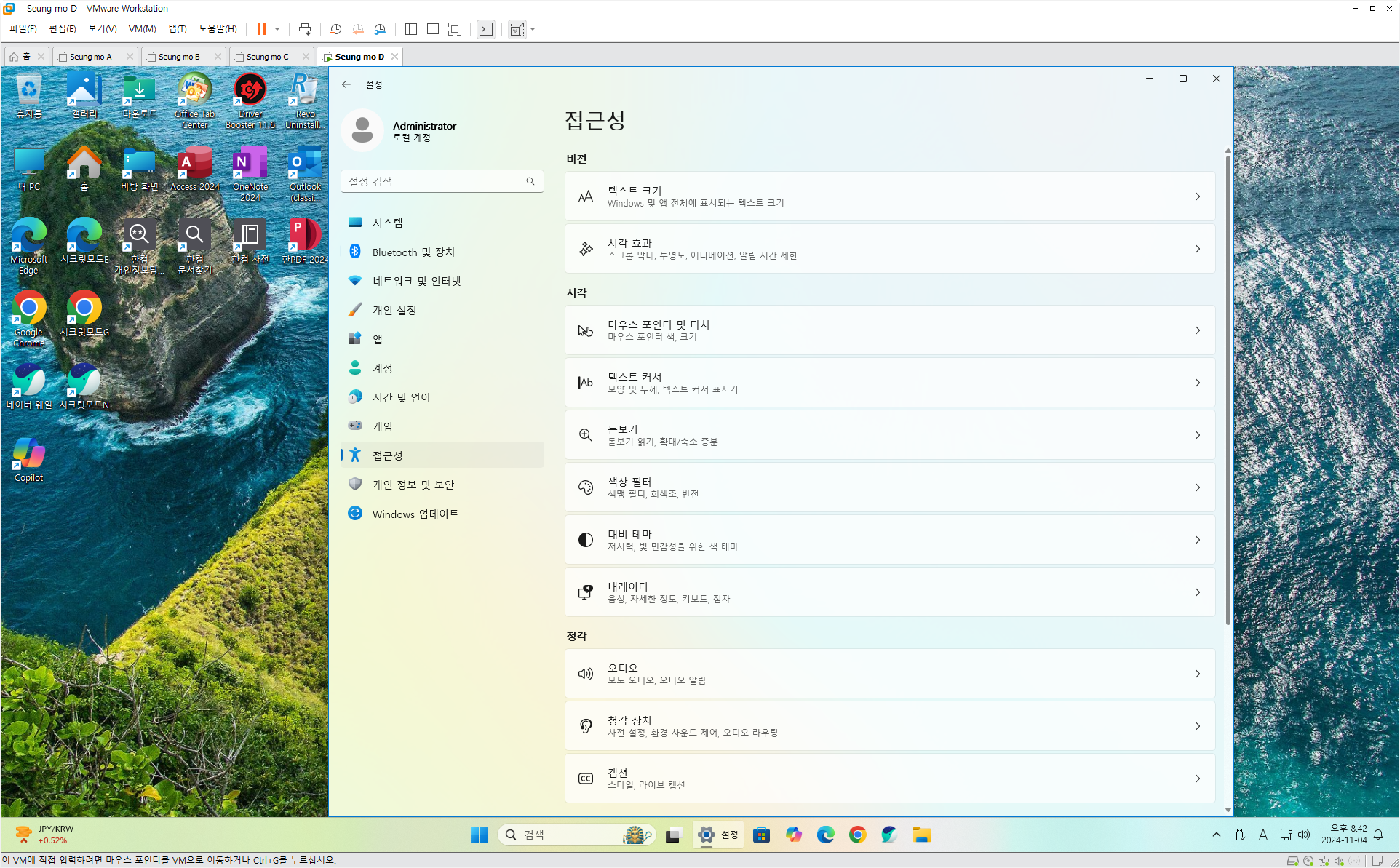Click the 설정 검색 search field
Image resolution: width=1400 pixels, height=868 pixels.
coord(434,181)
